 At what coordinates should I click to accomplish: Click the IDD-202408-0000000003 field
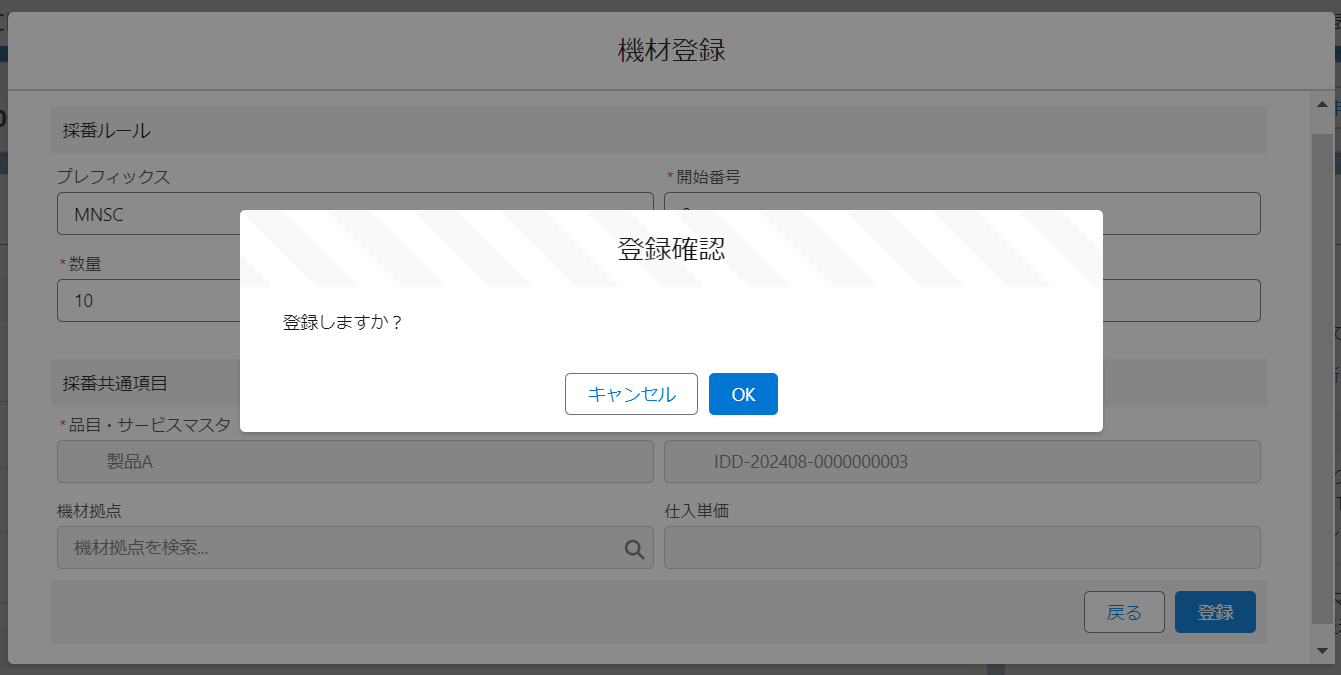tap(962, 461)
